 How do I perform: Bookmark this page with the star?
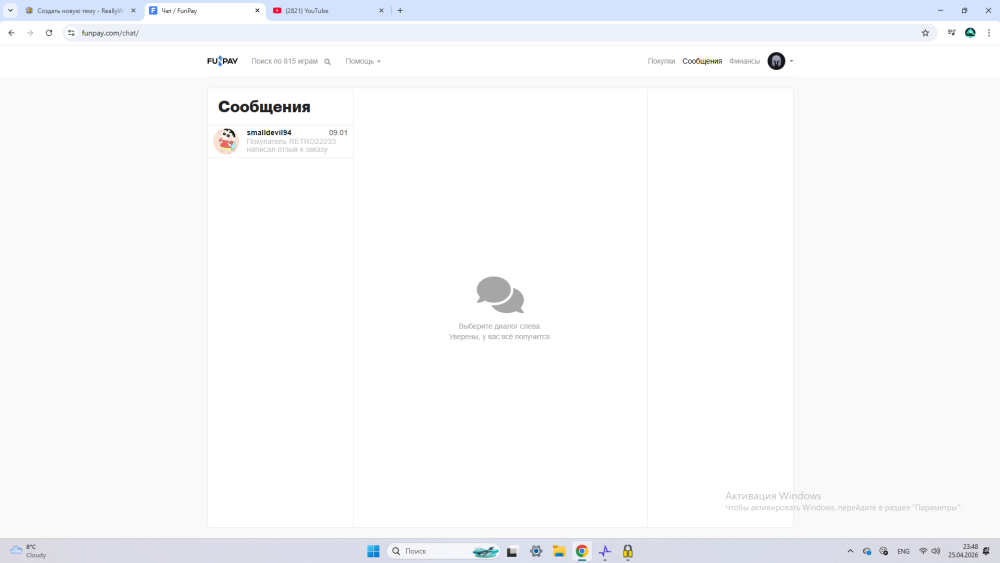[925, 33]
